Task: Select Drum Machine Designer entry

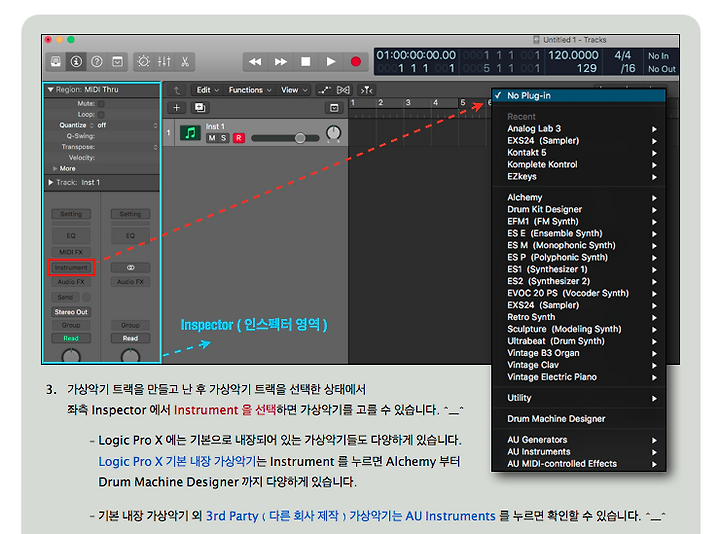Action: [579, 419]
